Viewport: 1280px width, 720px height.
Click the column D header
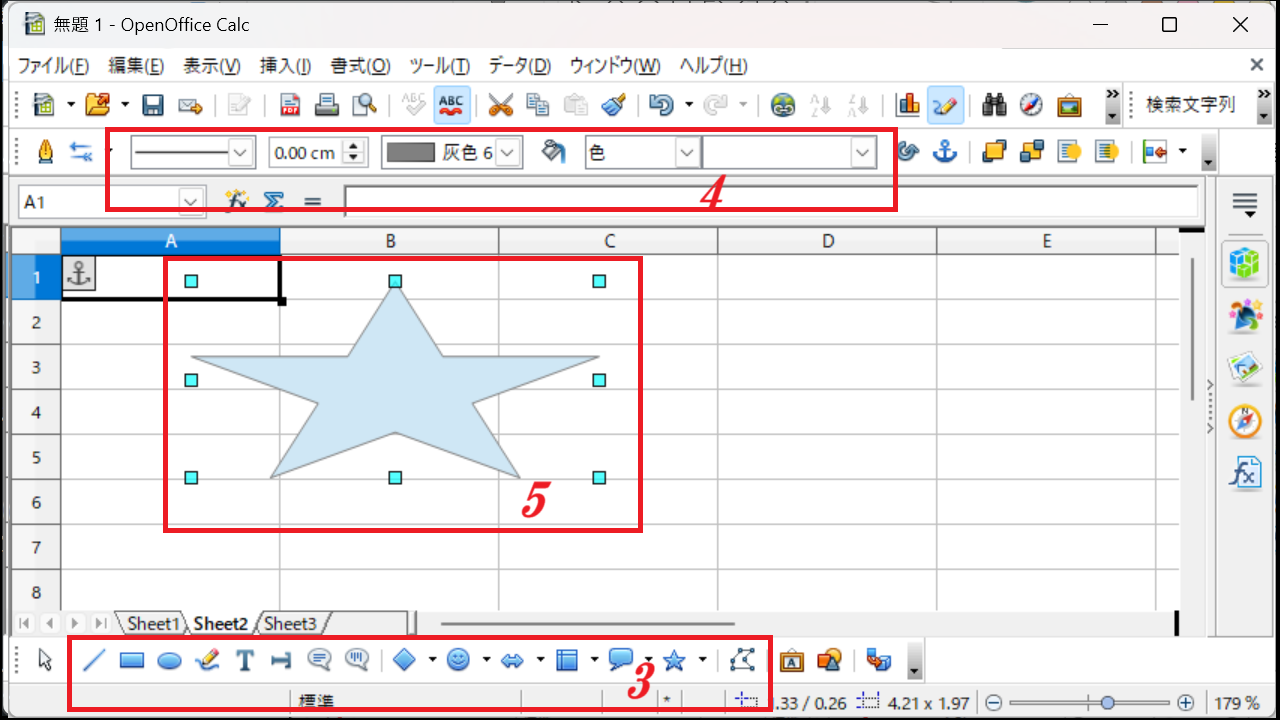pos(828,241)
